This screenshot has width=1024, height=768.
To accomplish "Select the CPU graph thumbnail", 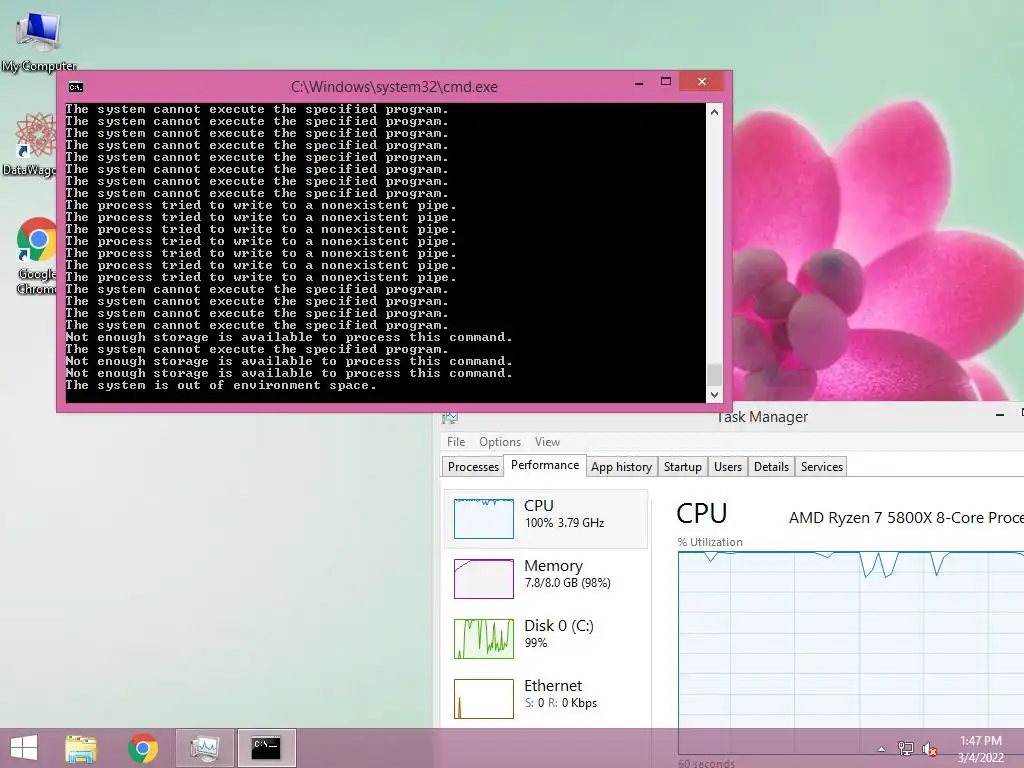I will coord(484,519).
